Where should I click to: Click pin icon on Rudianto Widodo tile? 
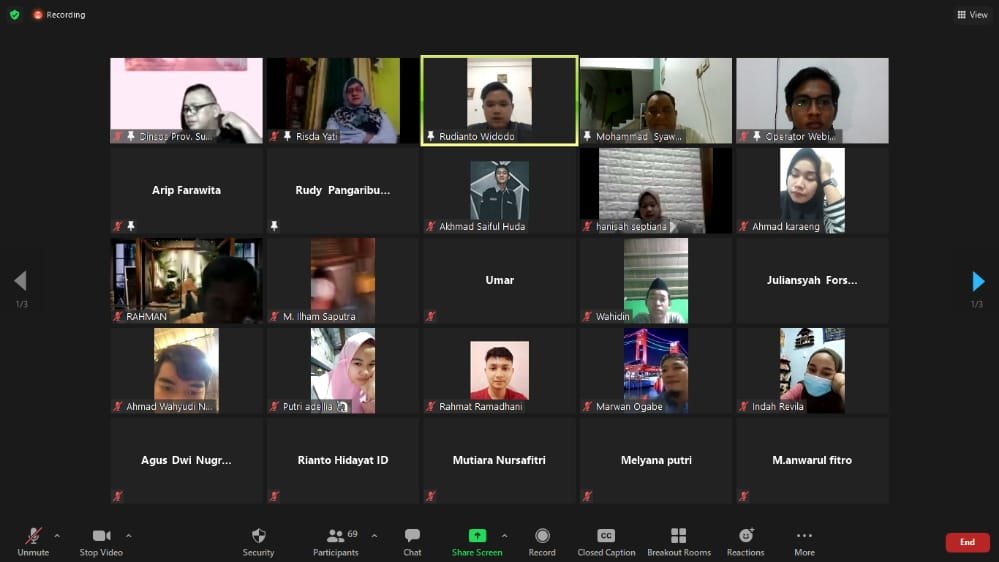431,136
